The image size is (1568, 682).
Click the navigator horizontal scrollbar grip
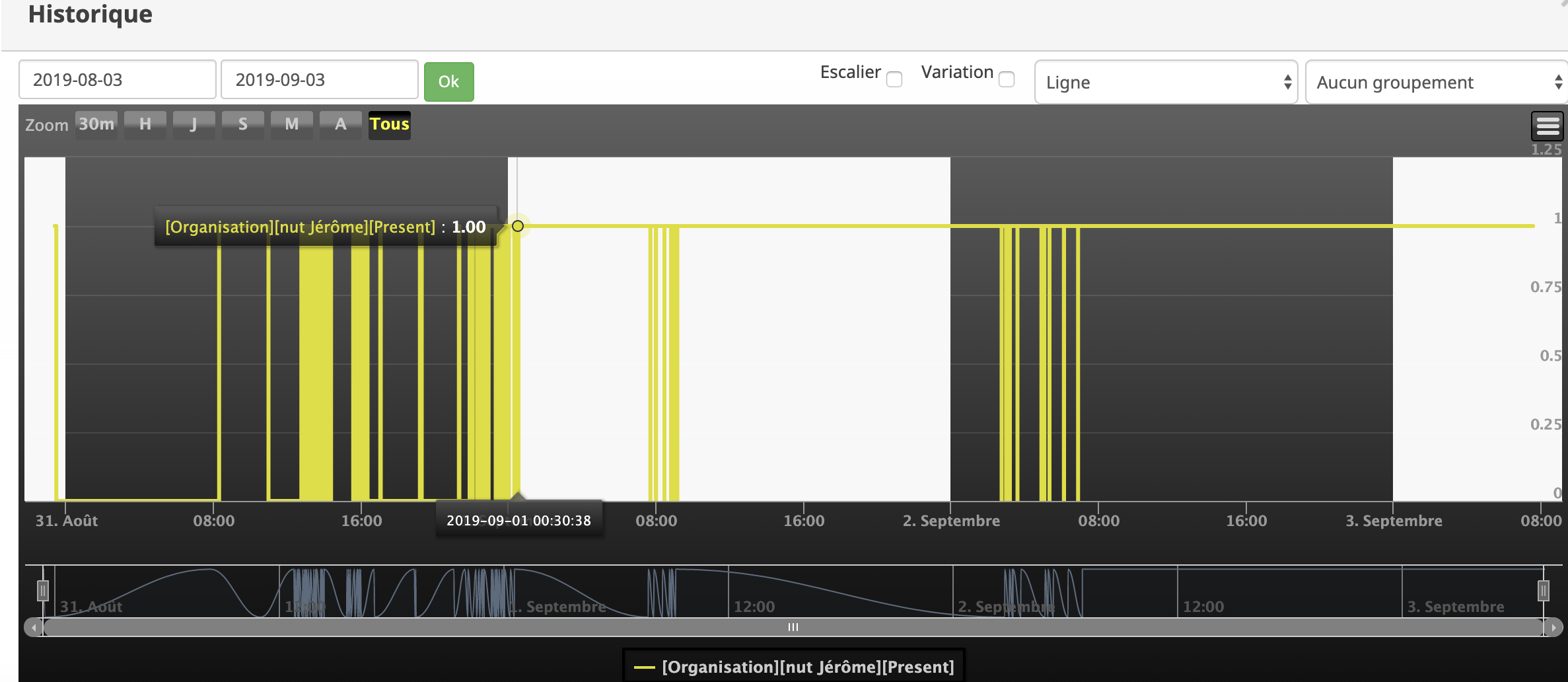(793, 627)
